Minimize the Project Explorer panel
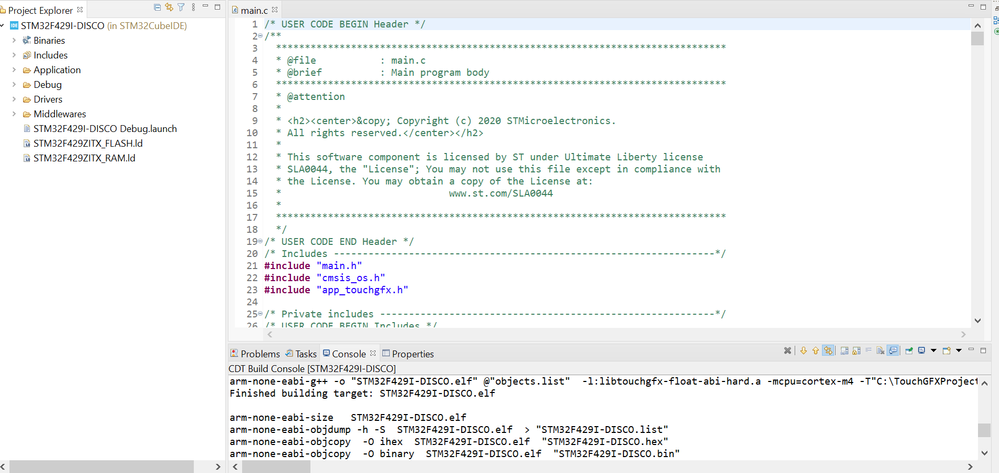 (x=205, y=7)
